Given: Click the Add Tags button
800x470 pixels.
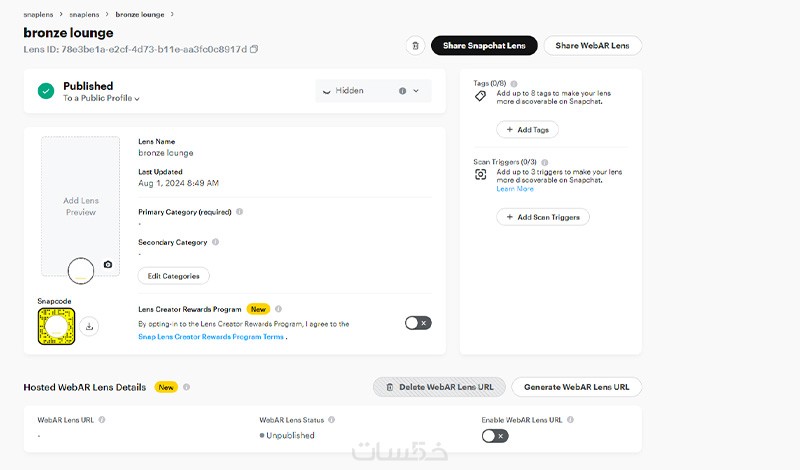Looking at the screenshot, I should pos(528,130).
